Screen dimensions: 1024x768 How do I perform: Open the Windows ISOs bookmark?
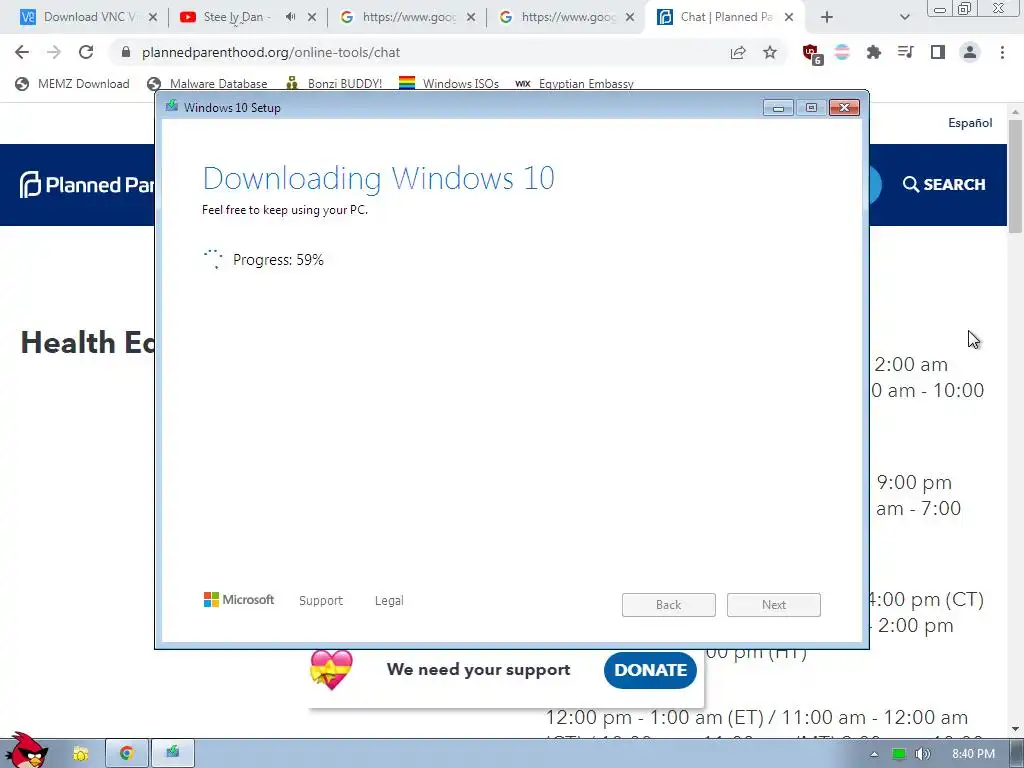[449, 84]
